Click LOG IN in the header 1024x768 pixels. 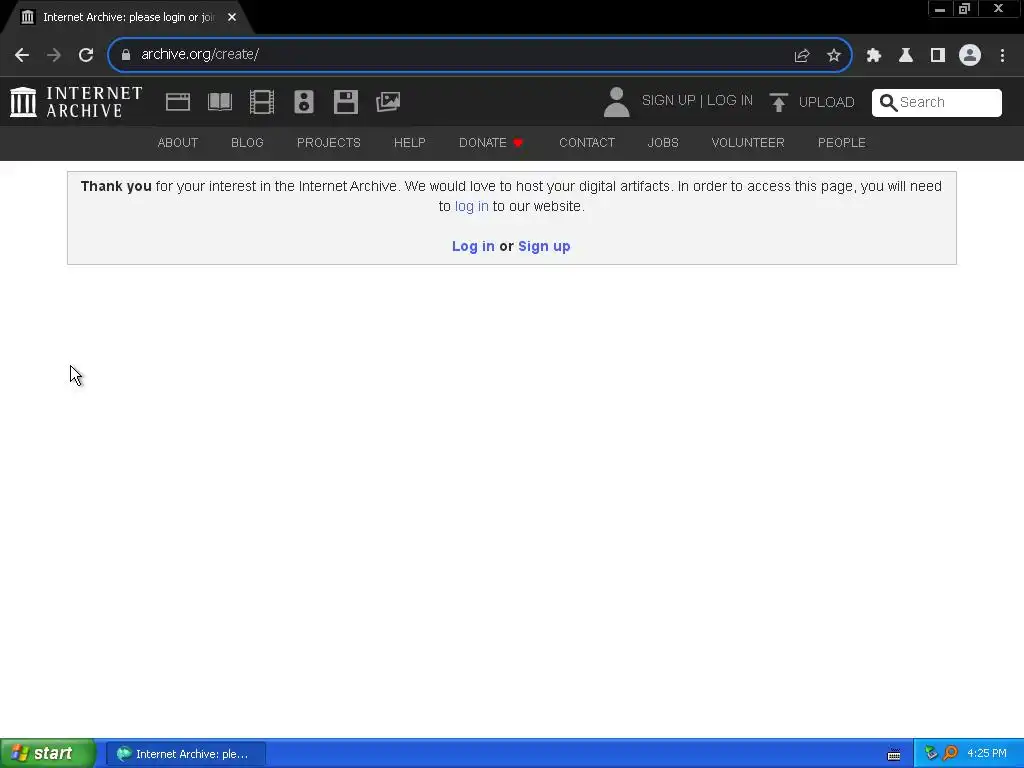coord(729,101)
